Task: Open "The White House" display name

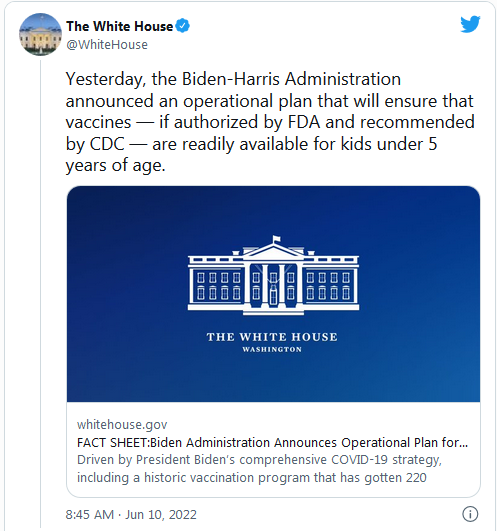Action: (120, 26)
